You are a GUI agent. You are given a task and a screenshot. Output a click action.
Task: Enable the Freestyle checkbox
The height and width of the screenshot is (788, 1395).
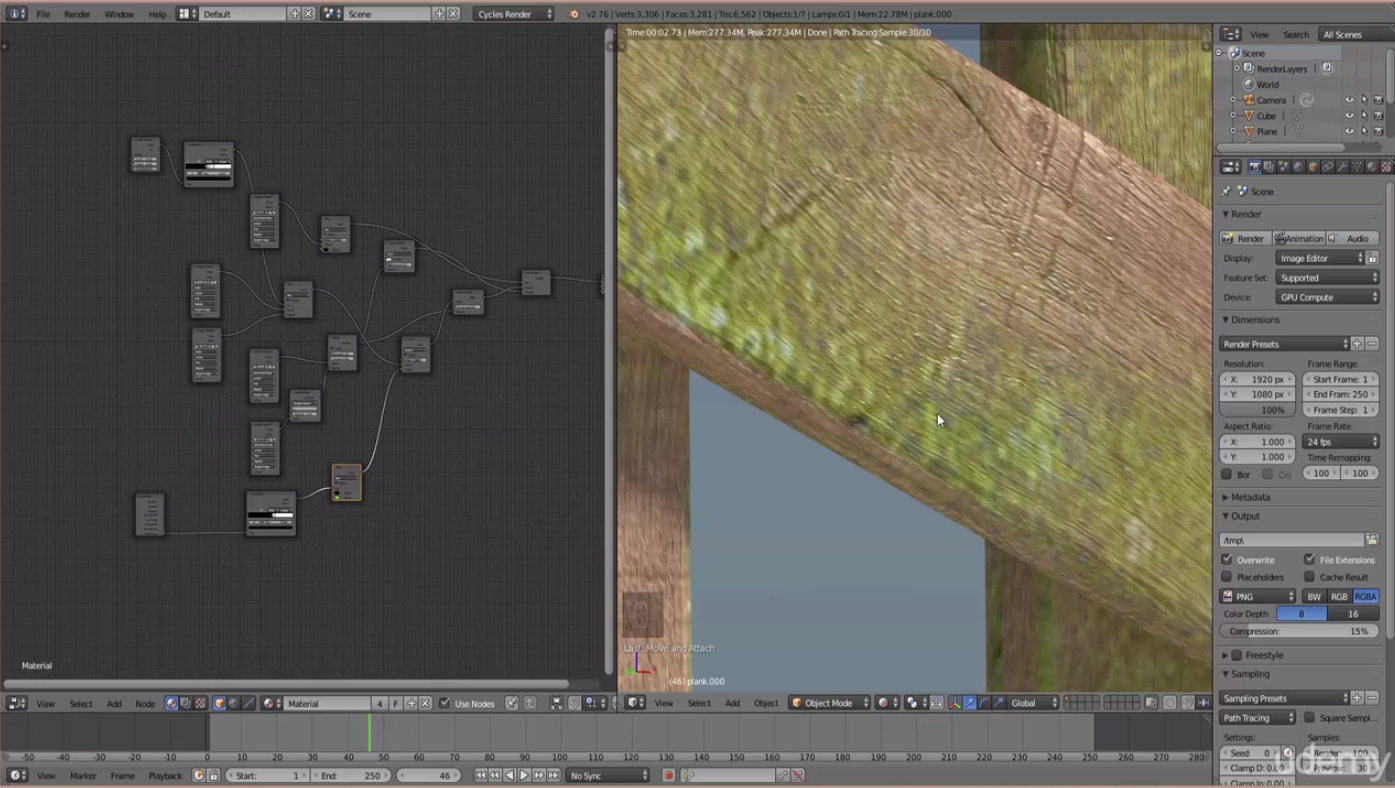click(1237, 655)
